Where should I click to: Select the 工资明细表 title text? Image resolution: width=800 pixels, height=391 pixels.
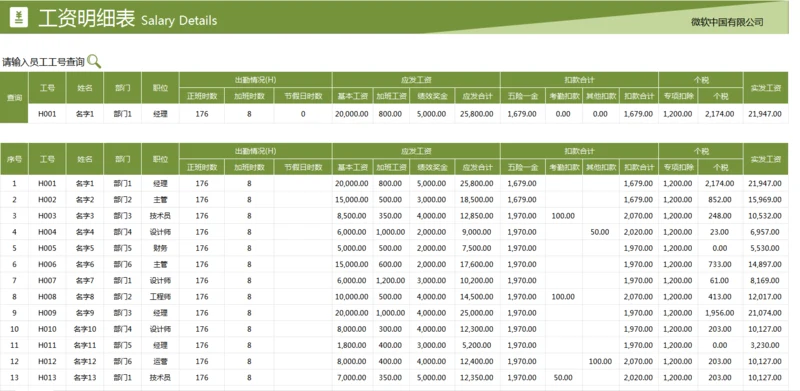point(87,19)
